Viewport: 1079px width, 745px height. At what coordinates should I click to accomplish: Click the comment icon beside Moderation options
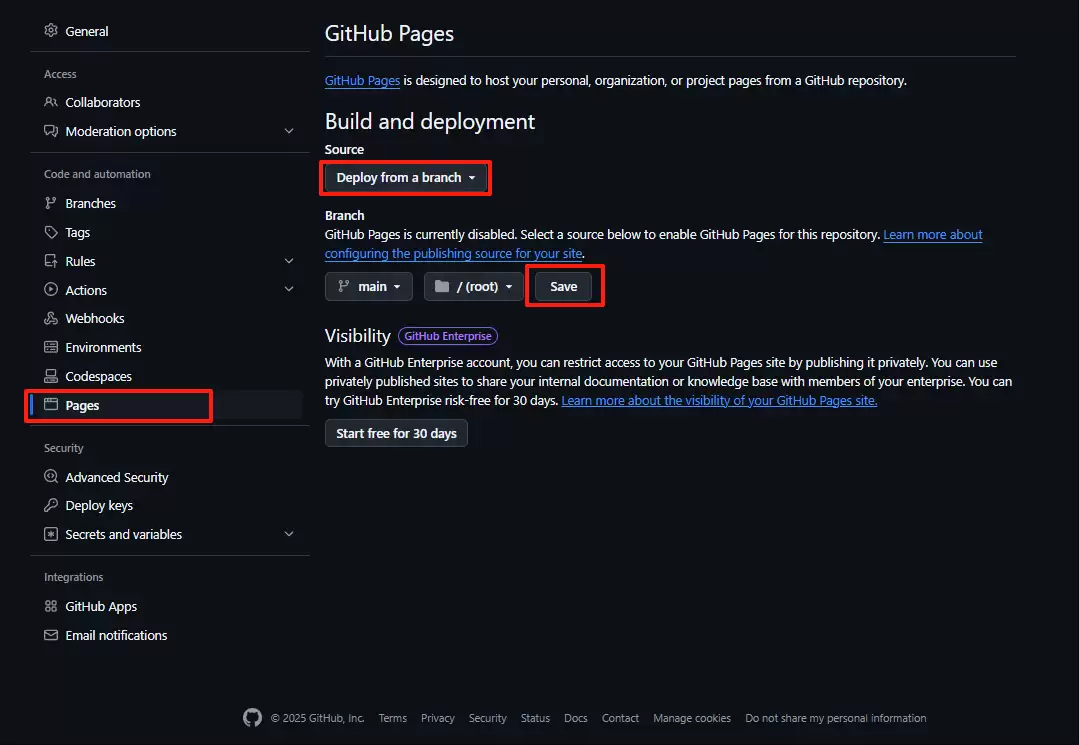point(51,131)
